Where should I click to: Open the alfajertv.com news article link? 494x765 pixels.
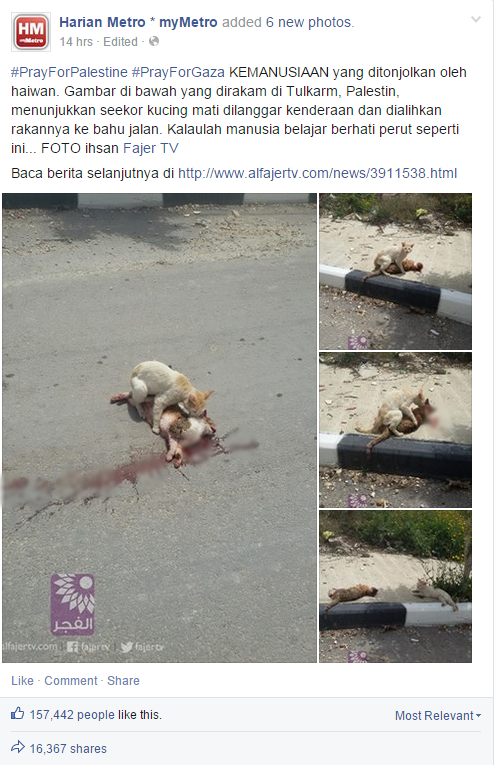point(317,173)
